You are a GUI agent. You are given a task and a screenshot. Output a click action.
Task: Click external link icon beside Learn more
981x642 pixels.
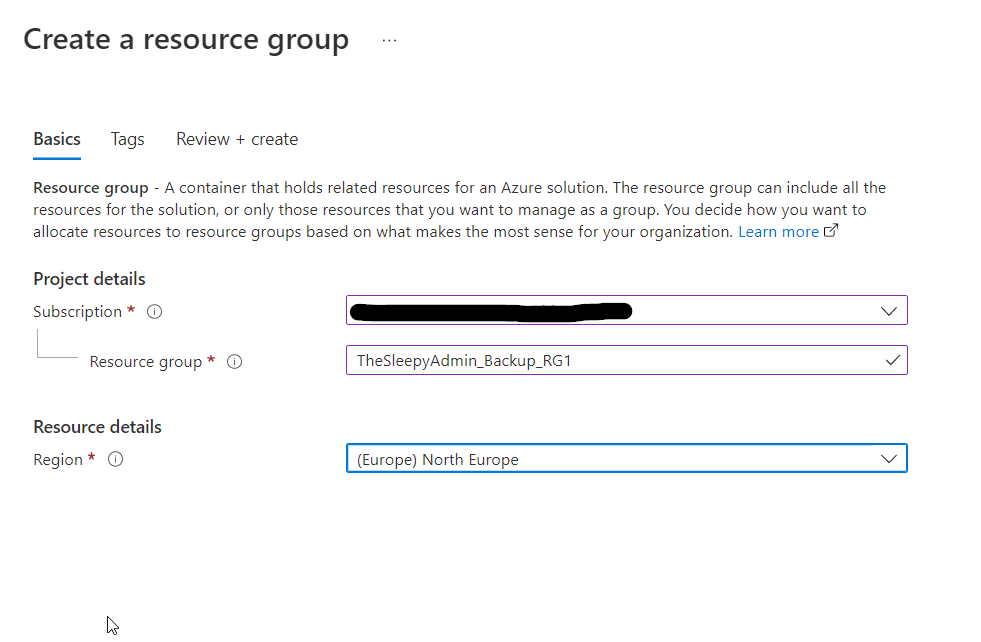click(830, 231)
